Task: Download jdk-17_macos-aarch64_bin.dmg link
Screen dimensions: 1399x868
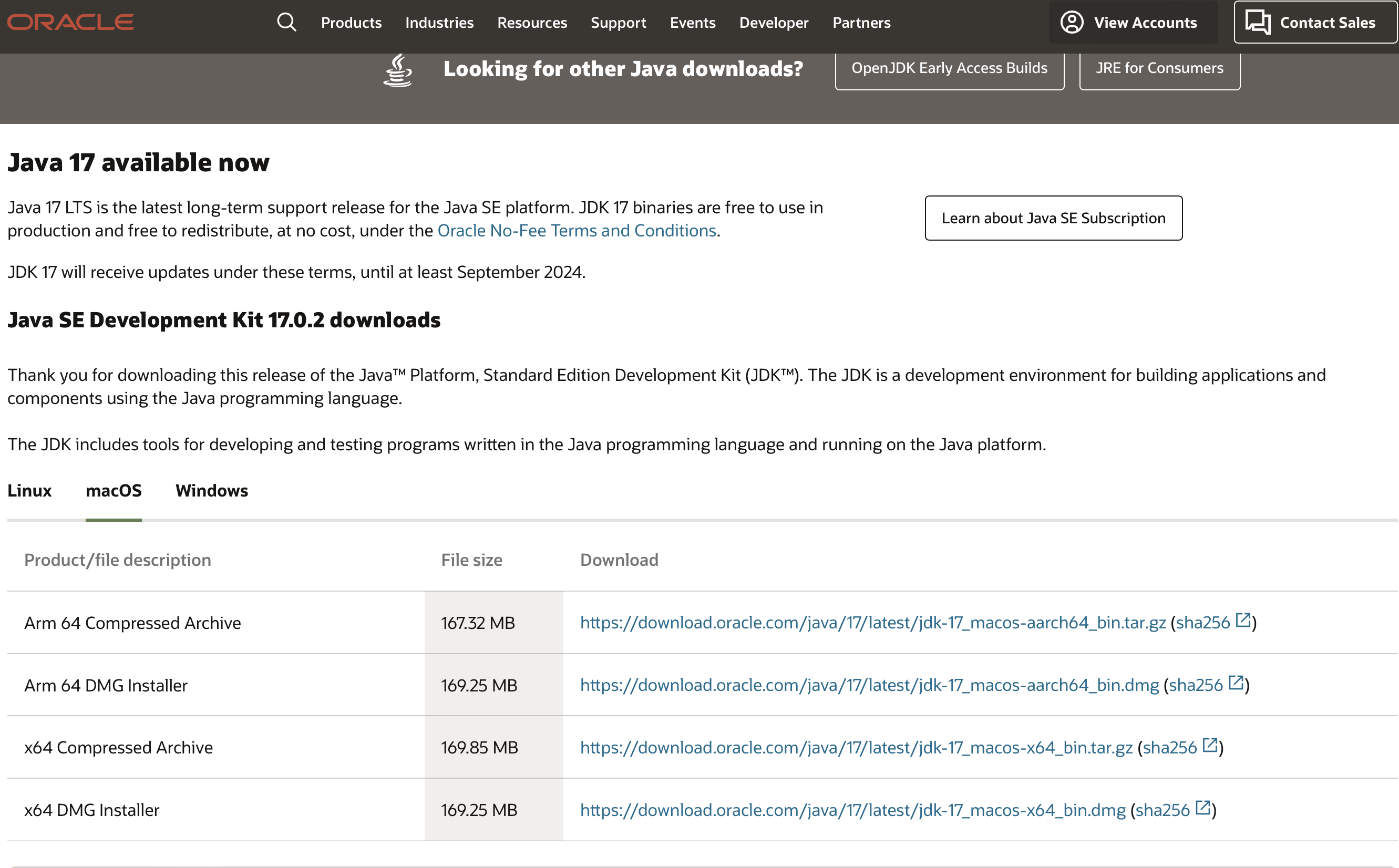Action: click(870, 686)
